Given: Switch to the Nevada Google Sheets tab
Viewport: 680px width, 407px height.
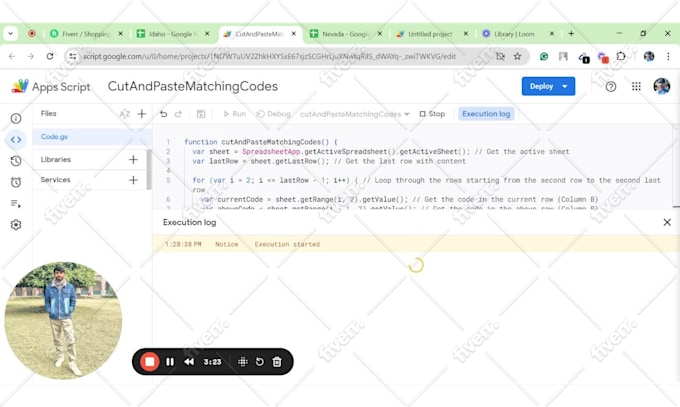Looking at the screenshot, I should (x=346, y=33).
